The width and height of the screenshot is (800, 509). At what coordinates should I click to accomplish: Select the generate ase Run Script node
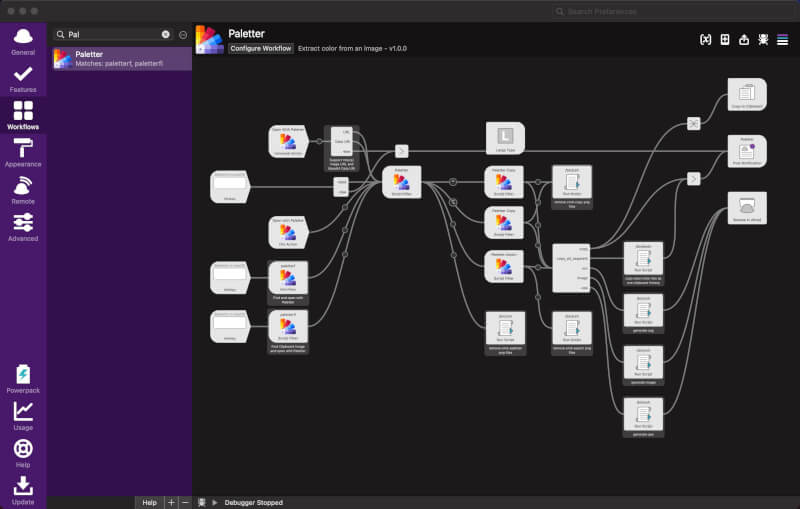(x=643, y=414)
